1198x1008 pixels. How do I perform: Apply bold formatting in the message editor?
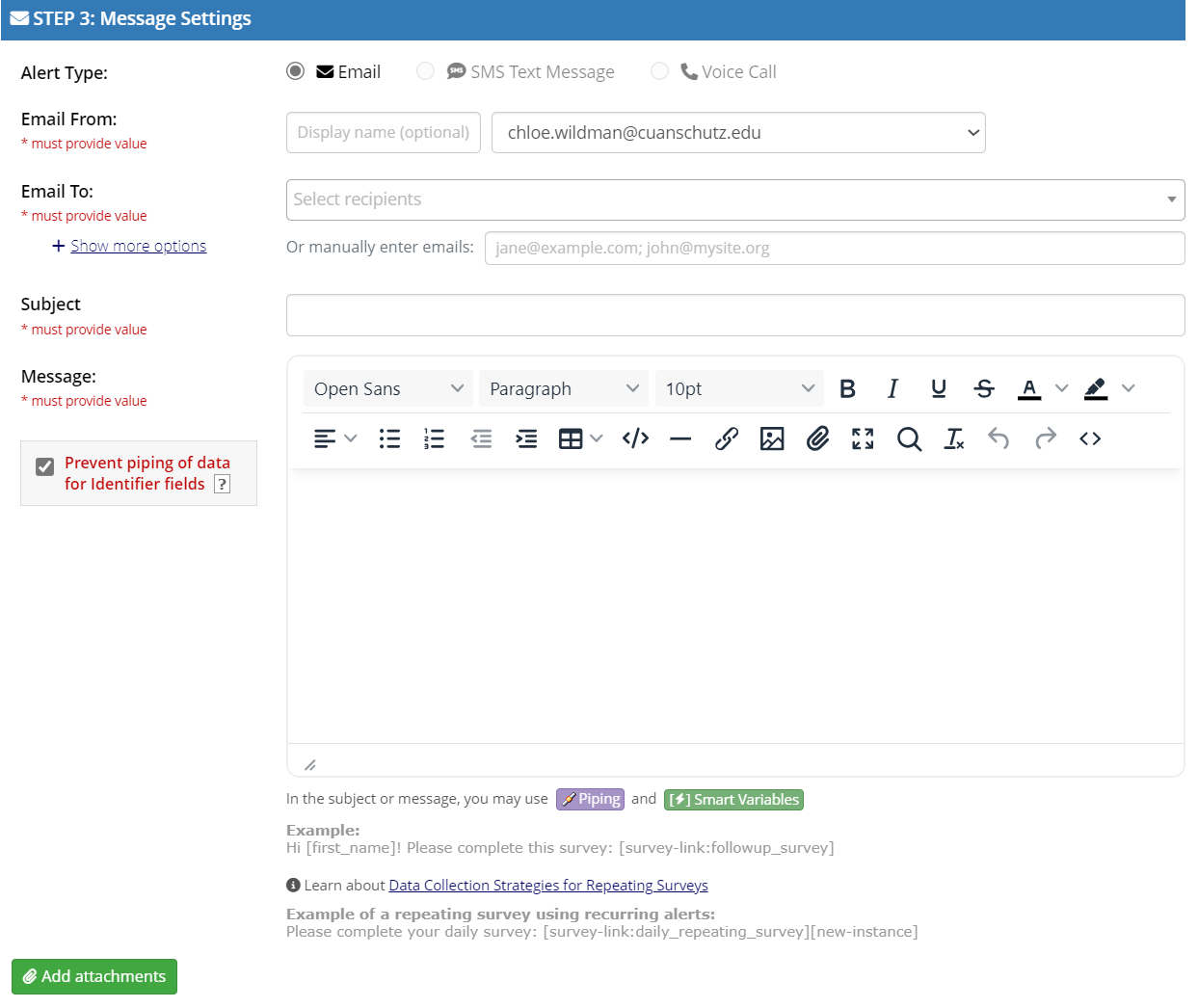coord(847,388)
